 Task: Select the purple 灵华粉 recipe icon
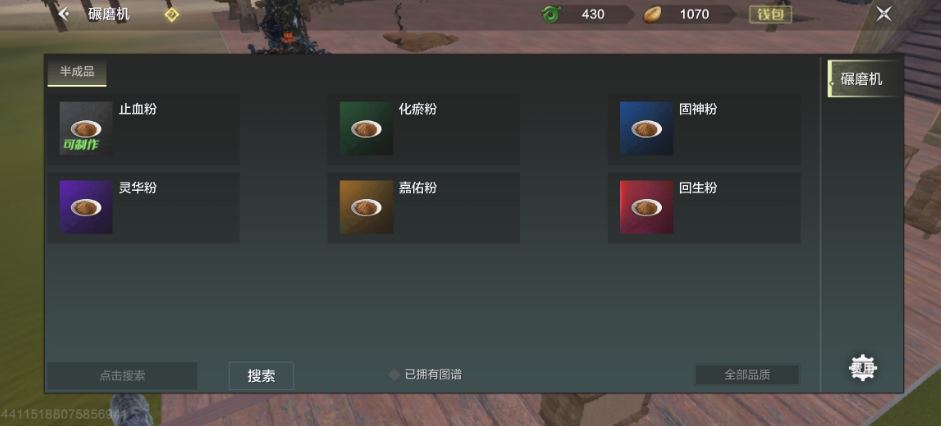[86, 207]
